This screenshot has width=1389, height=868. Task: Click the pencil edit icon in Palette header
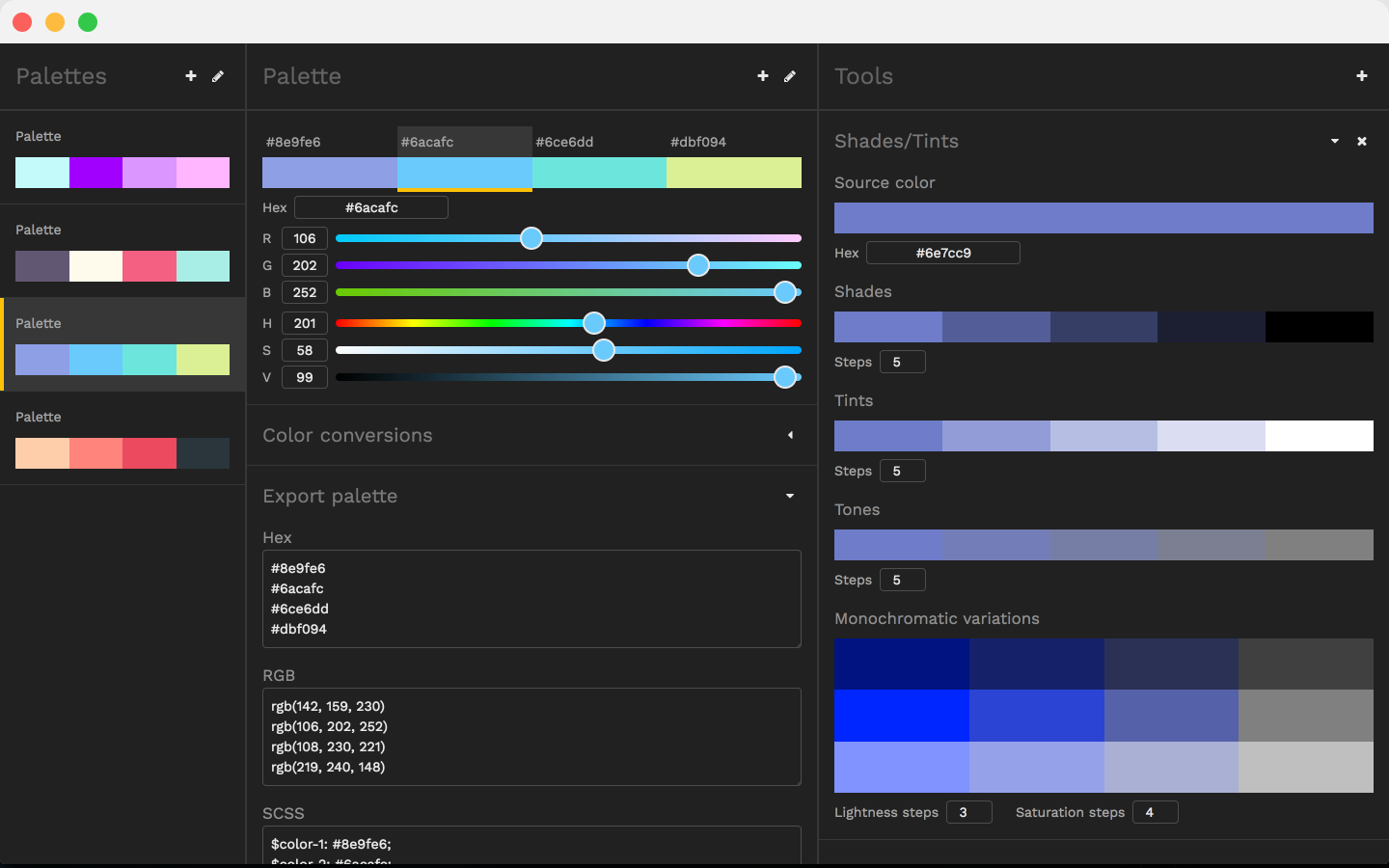click(x=790, y=76)
